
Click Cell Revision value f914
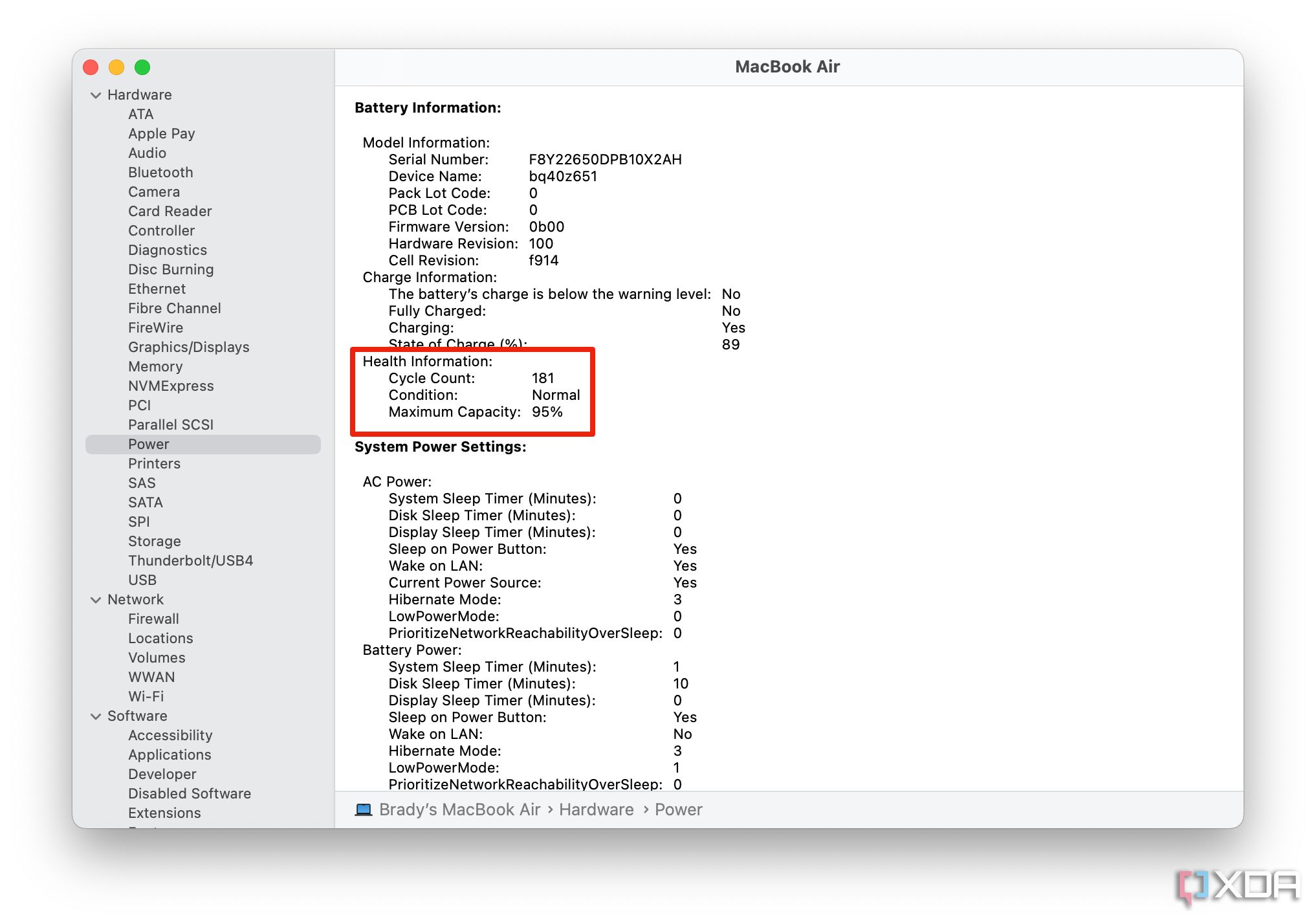coord(543,261)
